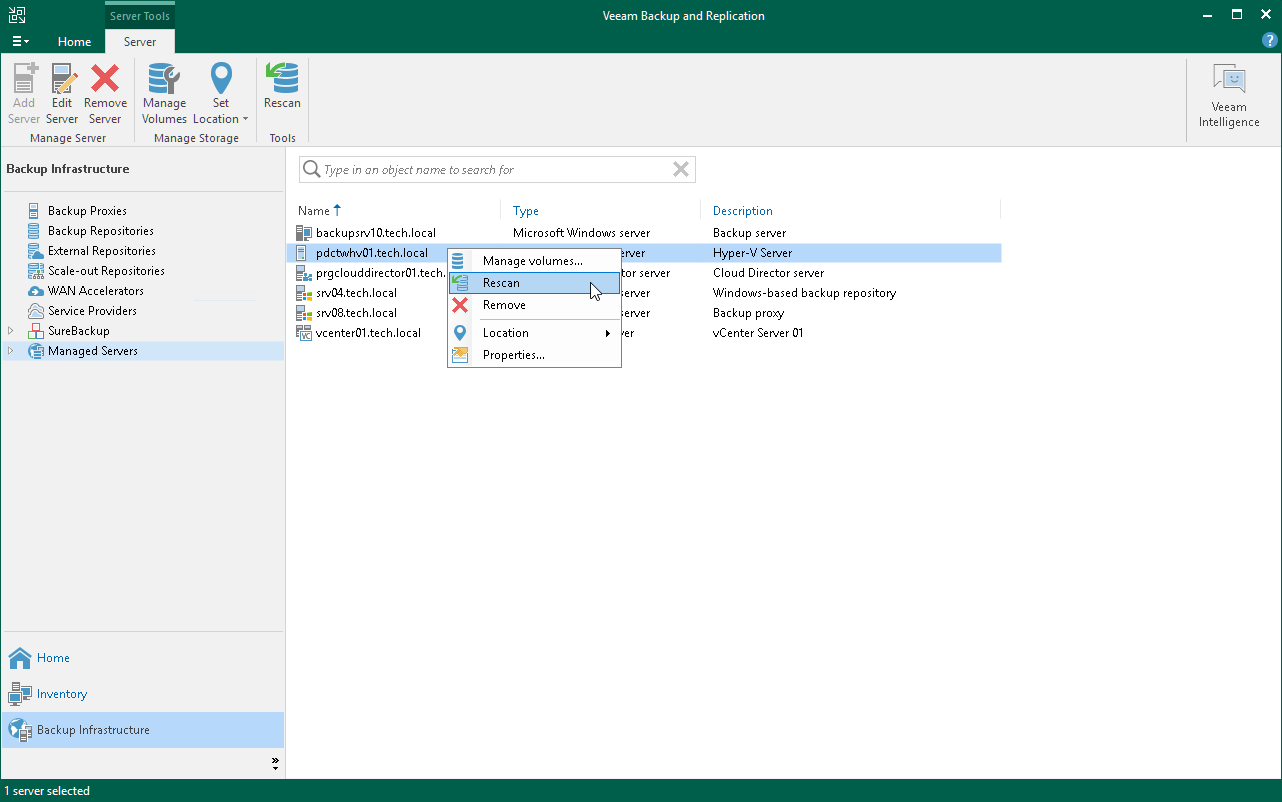Open Veeam Intelligence panel

pyautogui.click(x=1229, y=96)
